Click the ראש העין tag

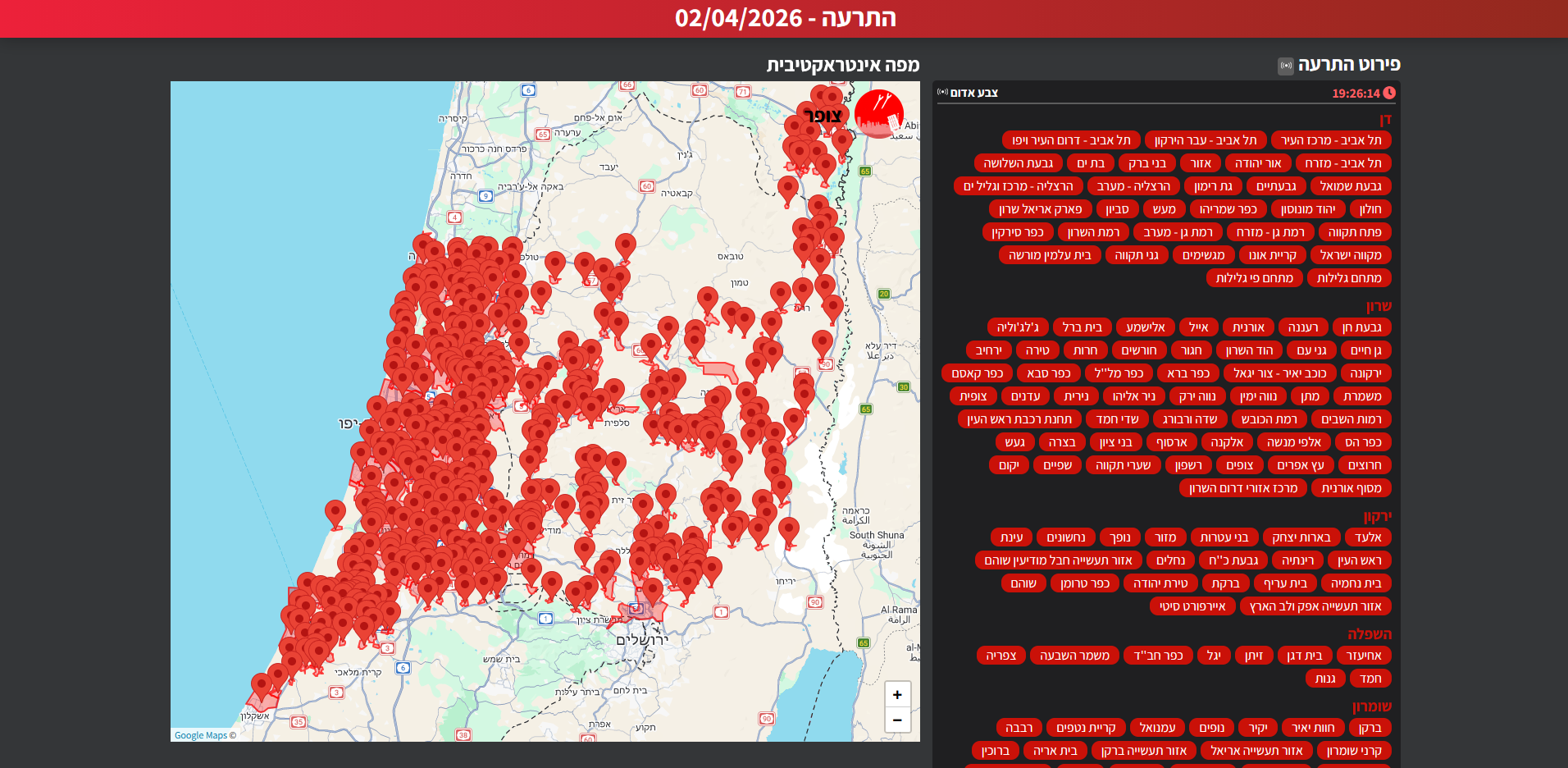coord(1359,560)
